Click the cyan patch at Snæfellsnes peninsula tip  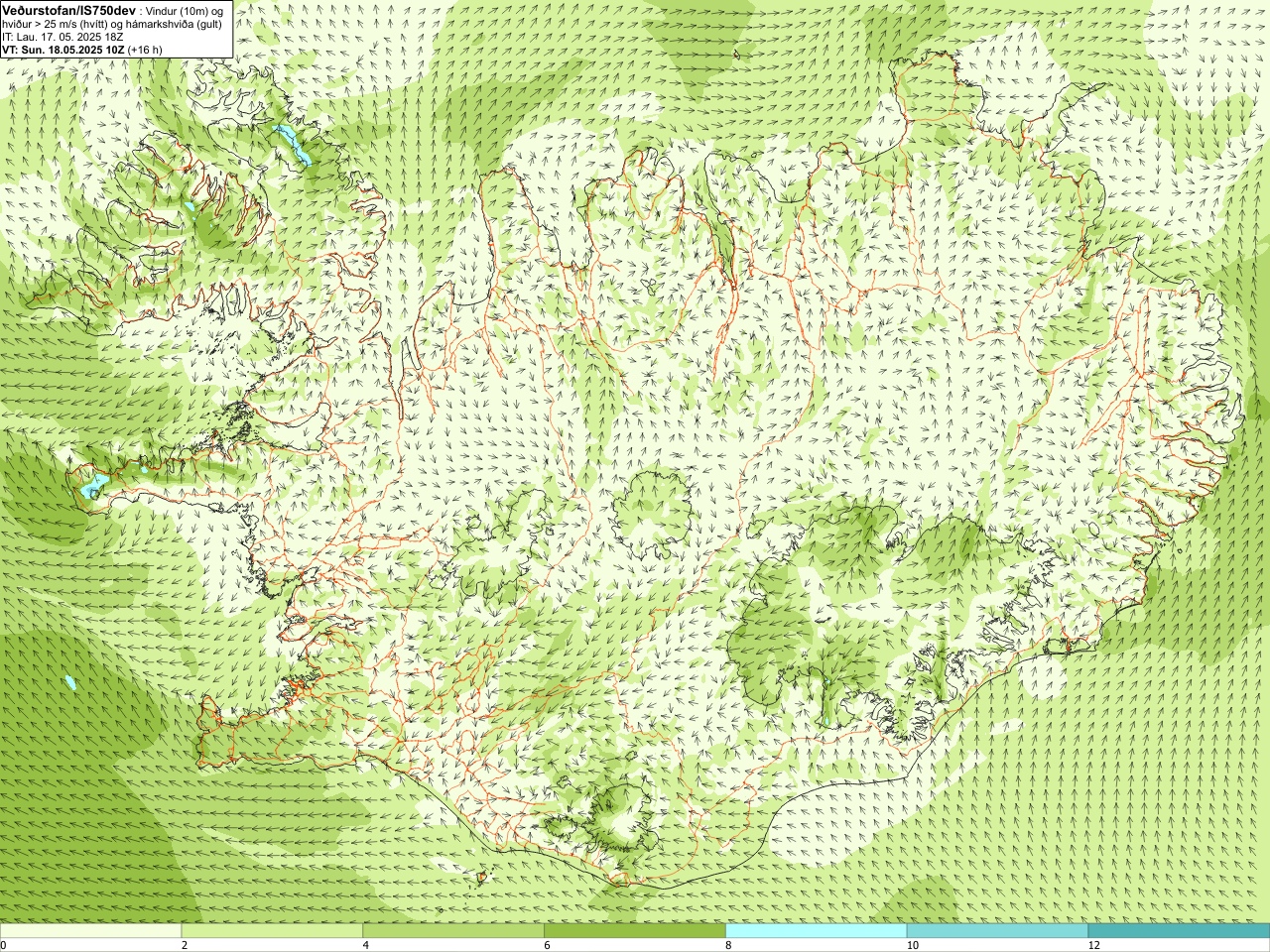point(93,485)
